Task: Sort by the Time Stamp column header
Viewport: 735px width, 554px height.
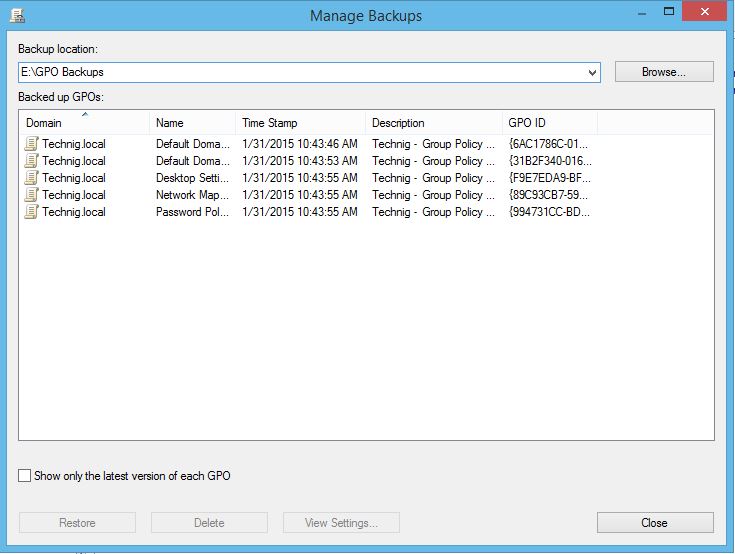Action: pyautogui.click(x=300, y=123)
